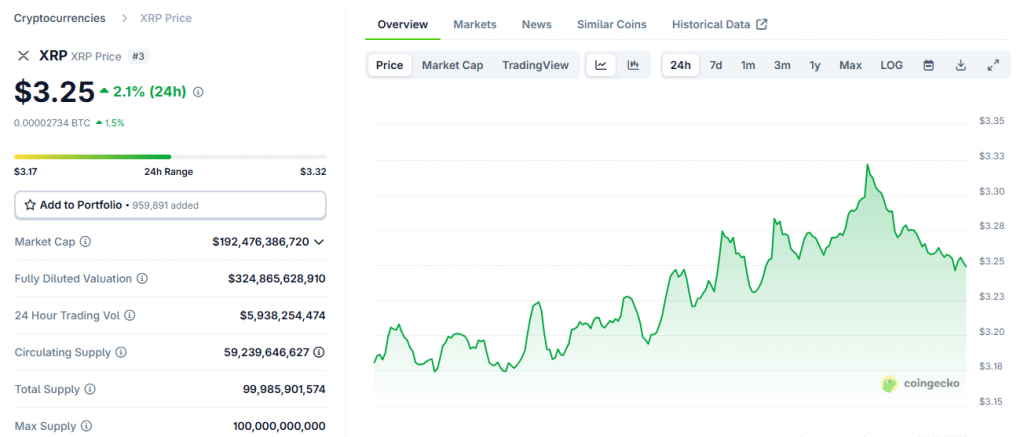Click the CoinGecko logo on chart
The image size is (1024, 437).
[889, 383]
